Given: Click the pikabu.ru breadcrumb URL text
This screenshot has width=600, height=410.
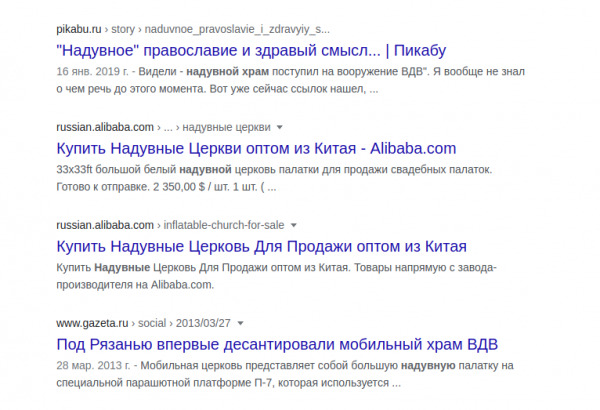Looking at the screenshot, I should click(x=193, y=29).
